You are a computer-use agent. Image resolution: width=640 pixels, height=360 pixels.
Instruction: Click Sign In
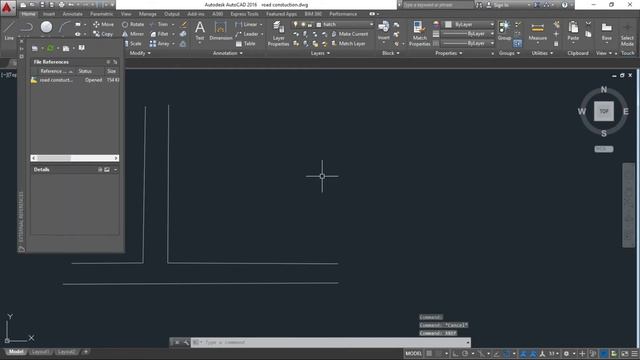coord(497,5)
